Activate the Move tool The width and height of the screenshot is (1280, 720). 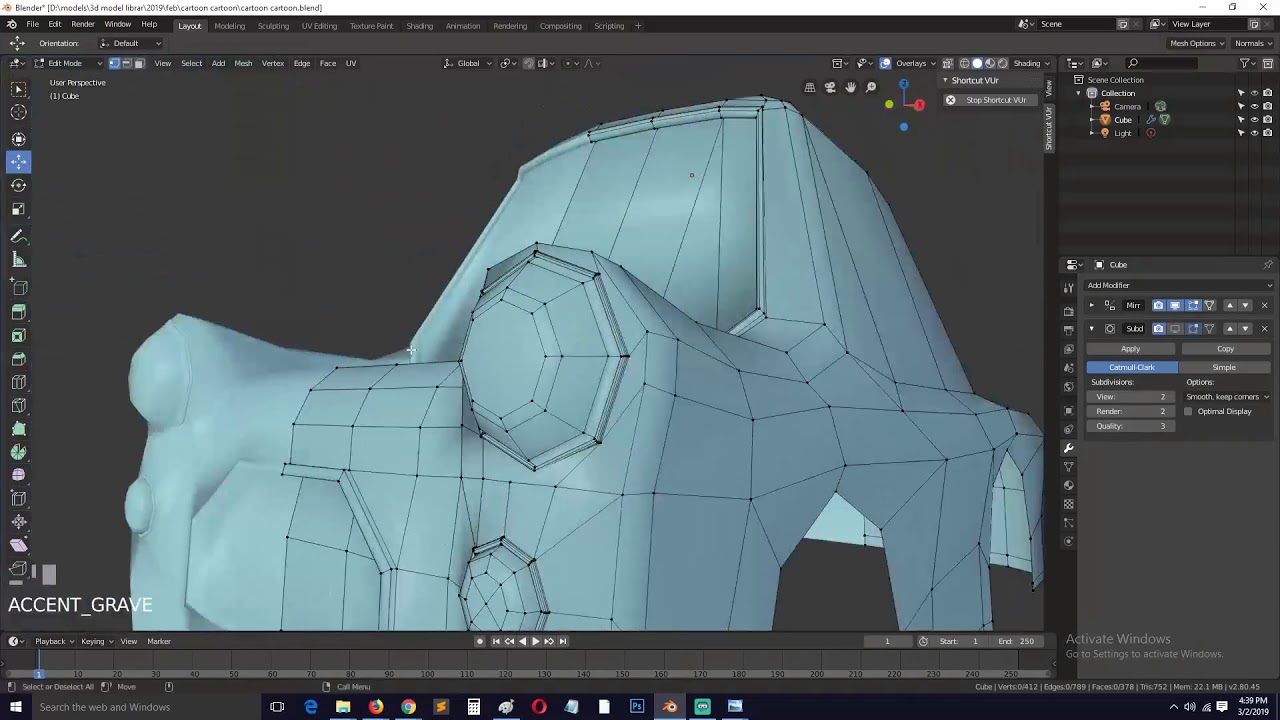pos(18,161)
